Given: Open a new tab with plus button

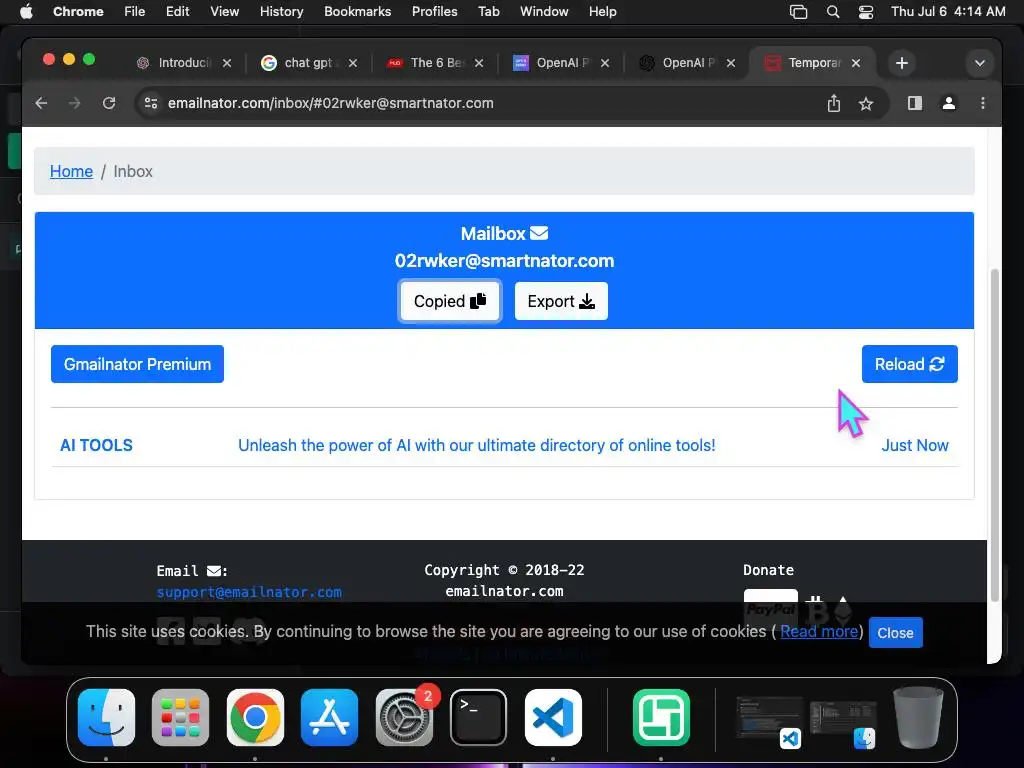Looking at the screenshot, I should pyautogui.click(x=902, y=63).
